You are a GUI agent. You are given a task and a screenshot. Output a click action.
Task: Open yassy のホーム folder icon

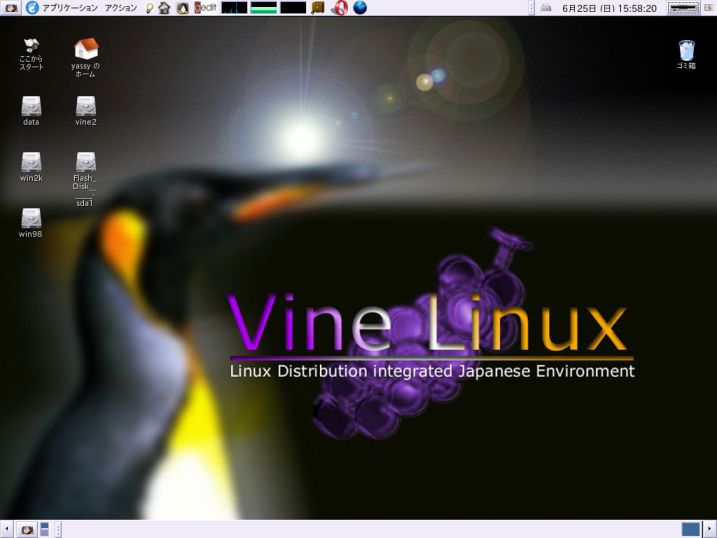coord(86,57)
